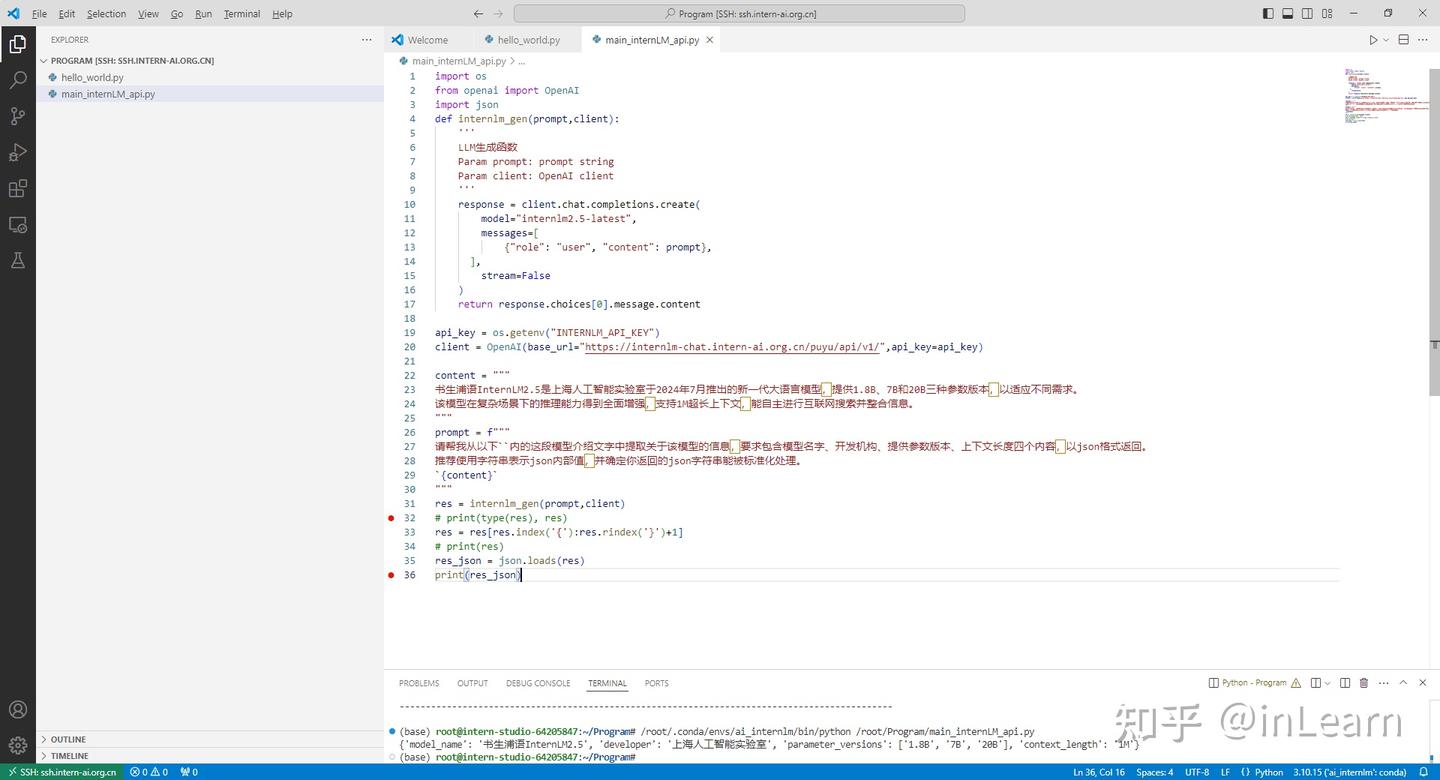
Task: Open the Run and Debug view
Action: coord(18,152)
